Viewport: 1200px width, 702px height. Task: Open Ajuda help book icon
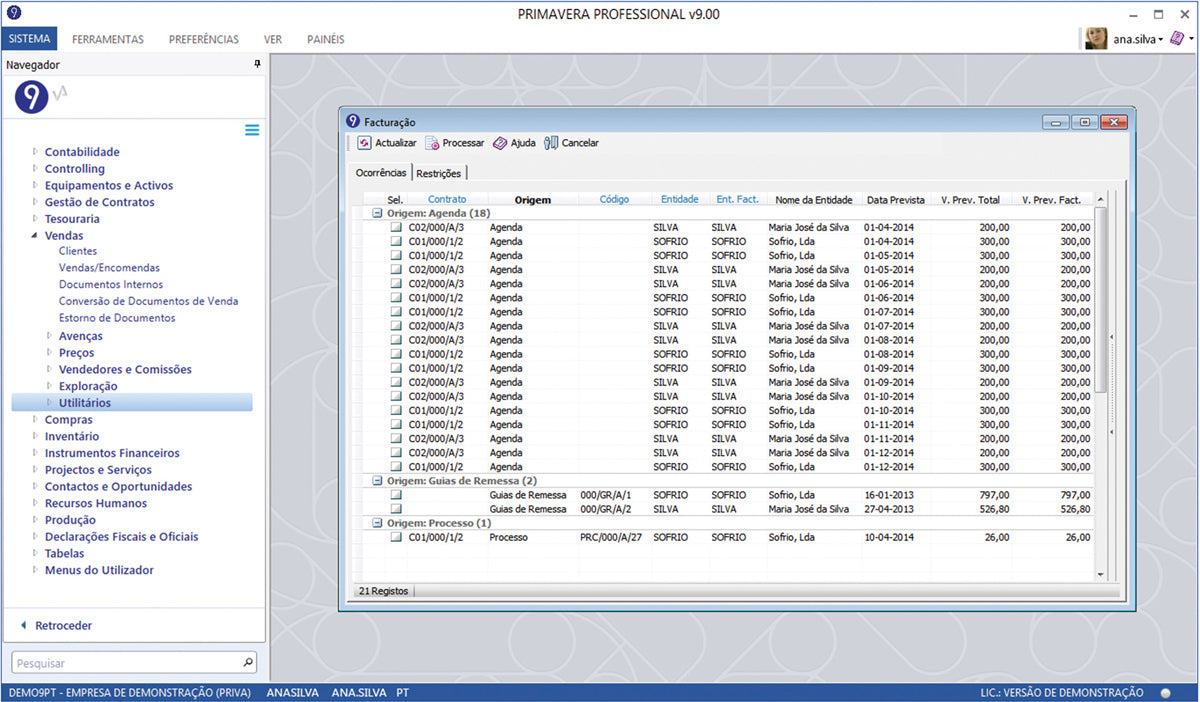(500, 143)
